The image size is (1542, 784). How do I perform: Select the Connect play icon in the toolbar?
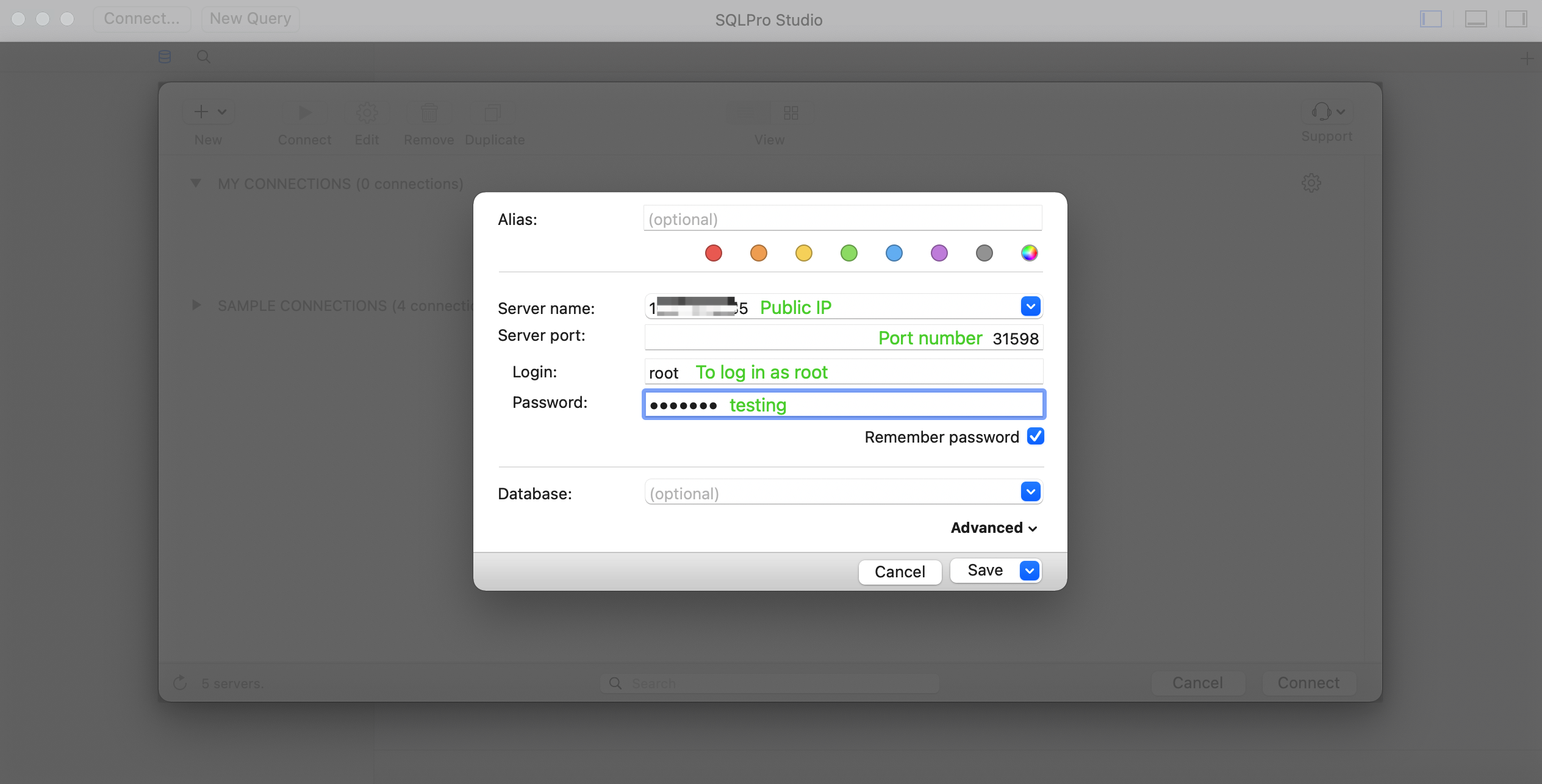pyautogui.click(x=304, y=112)
